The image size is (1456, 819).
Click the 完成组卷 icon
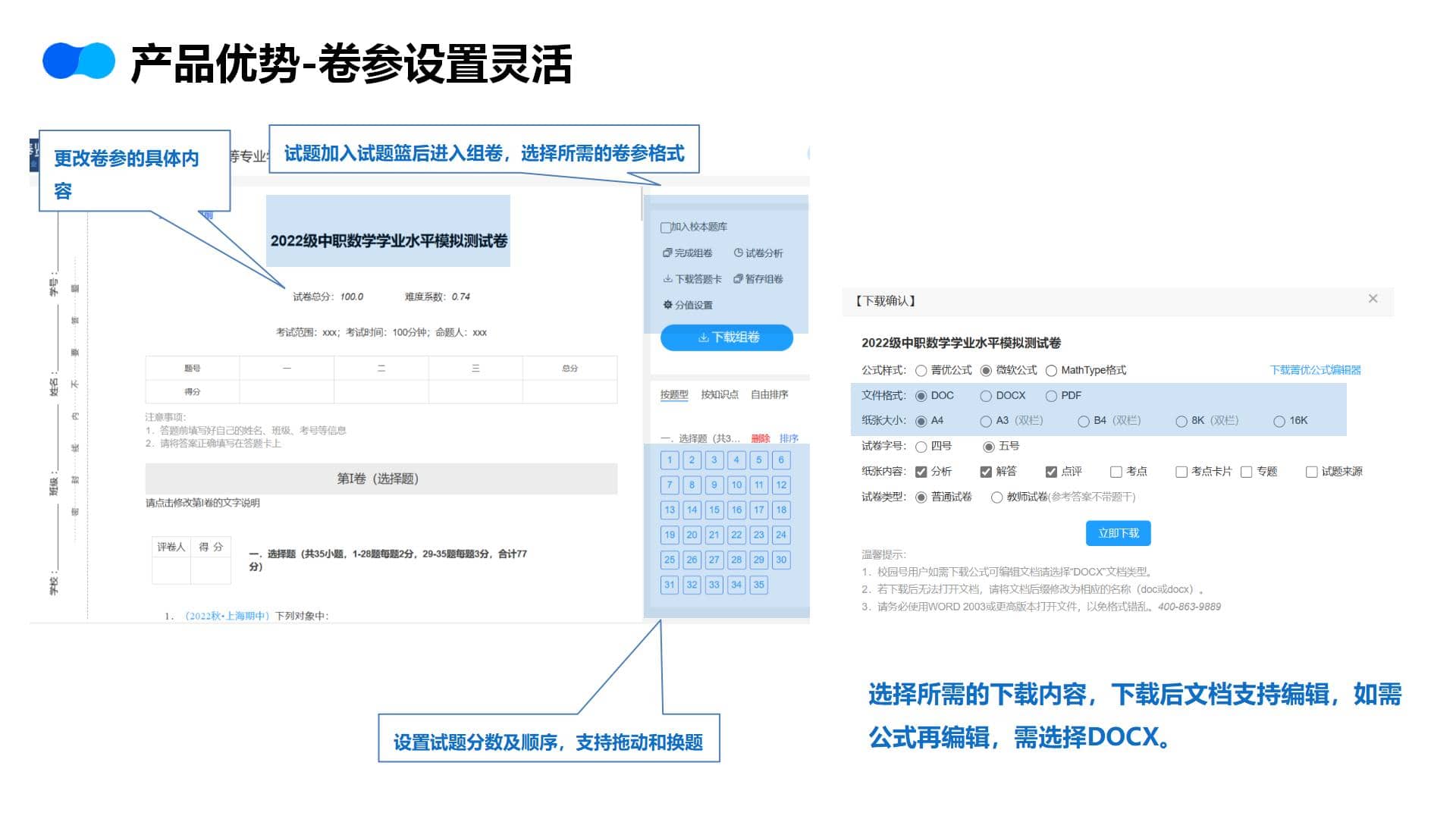point(667,253)
